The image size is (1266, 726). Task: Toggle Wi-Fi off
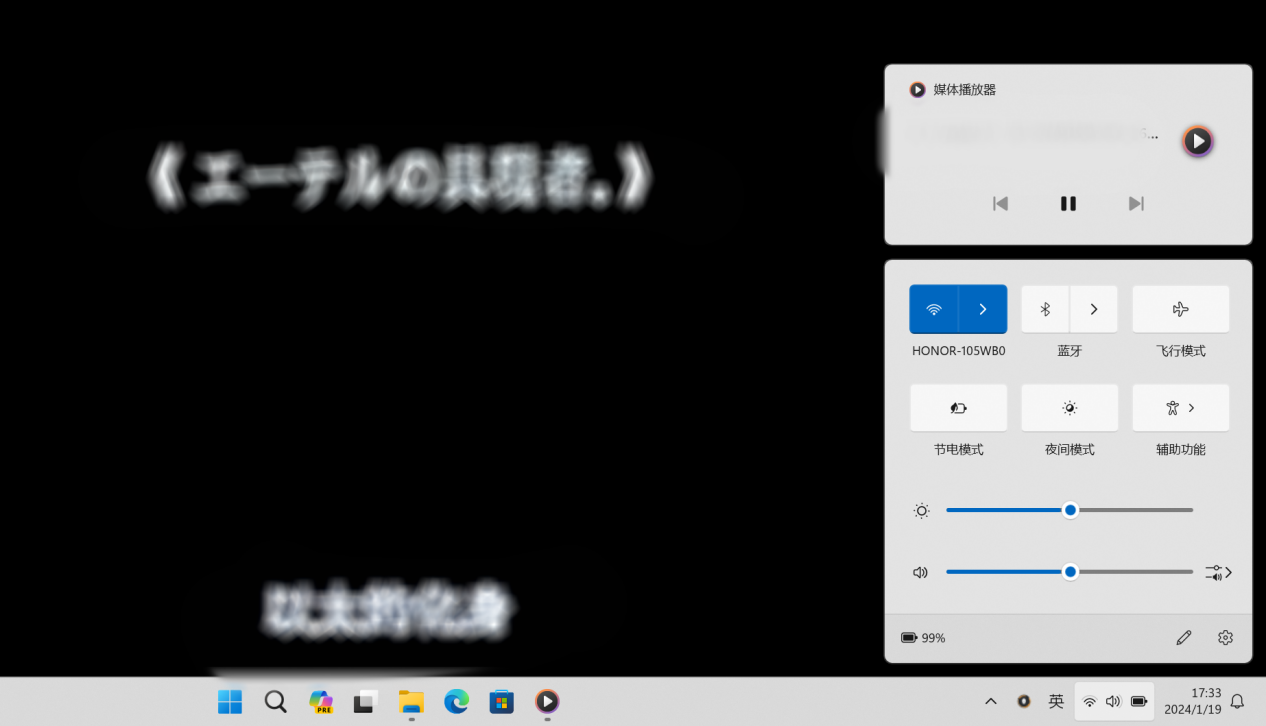(x=934, y=309)
